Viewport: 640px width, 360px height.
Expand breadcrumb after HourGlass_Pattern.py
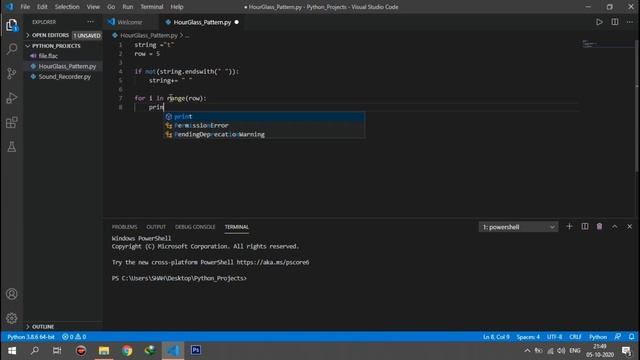tap(187, 36)
